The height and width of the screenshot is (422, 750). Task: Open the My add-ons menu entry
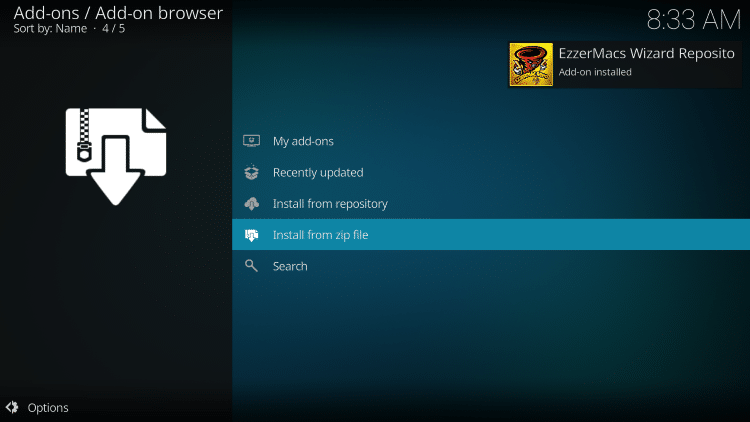click(303, 141)
